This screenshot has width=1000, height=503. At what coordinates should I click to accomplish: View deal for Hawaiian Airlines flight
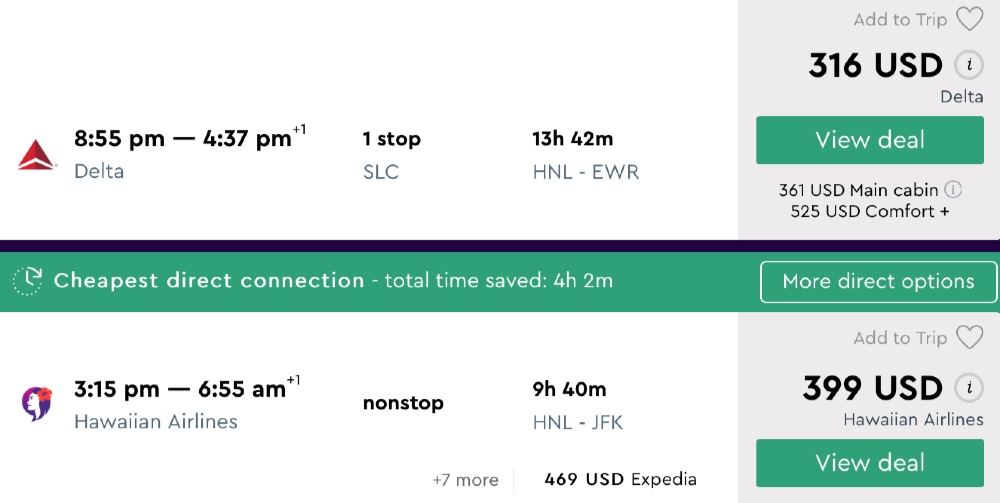pos(869,463)
